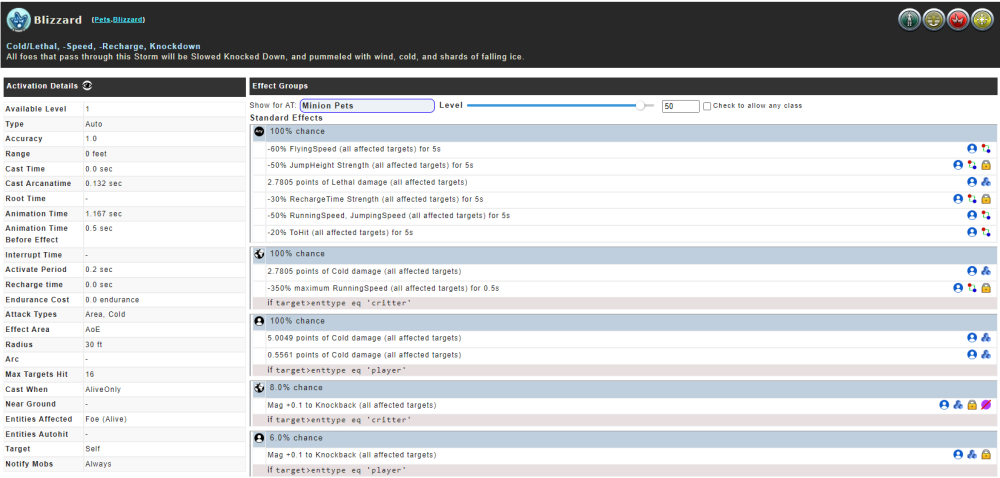Click the lock icon on JumpHeight Strength row
This screenshot has height=478, width=1000.
coord(985,165)
